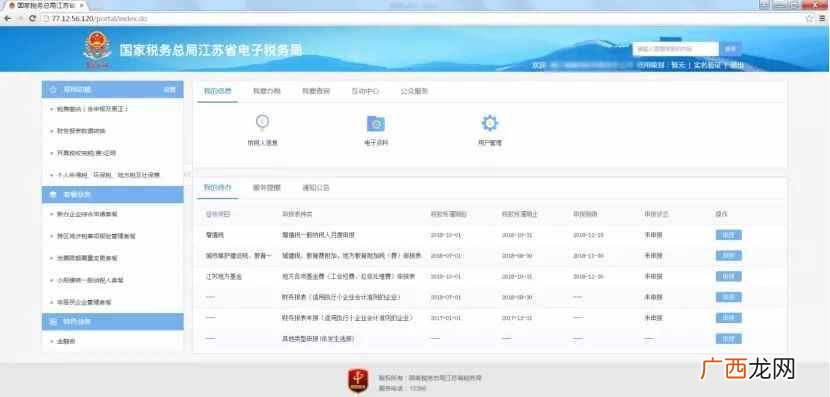Switch to the 我要办税 tab
Image resolution: width=830 pixels, height=397 pixels.
click(266, 91)
